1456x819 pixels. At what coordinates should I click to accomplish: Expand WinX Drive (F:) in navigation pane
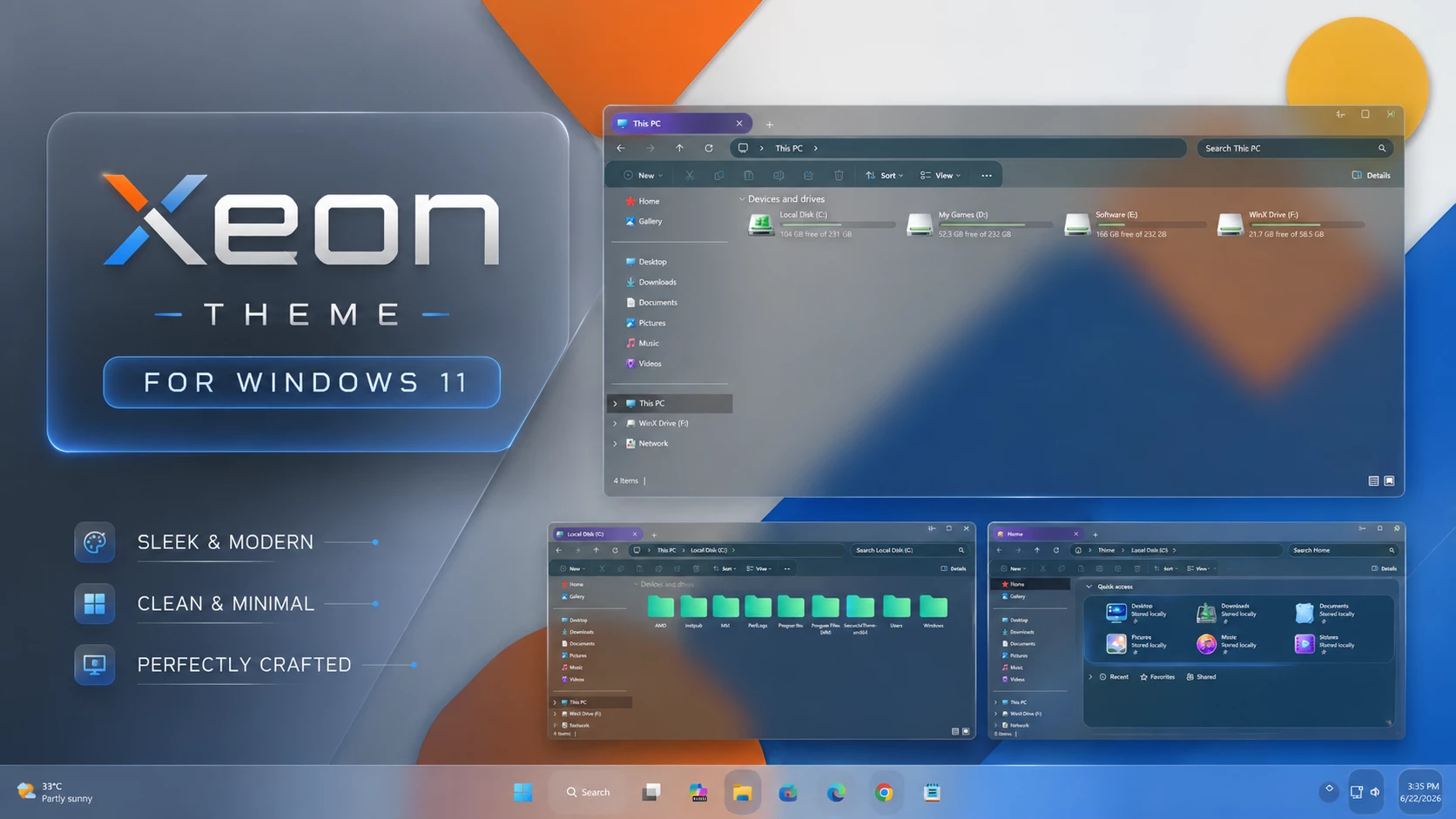pos(615,423)
